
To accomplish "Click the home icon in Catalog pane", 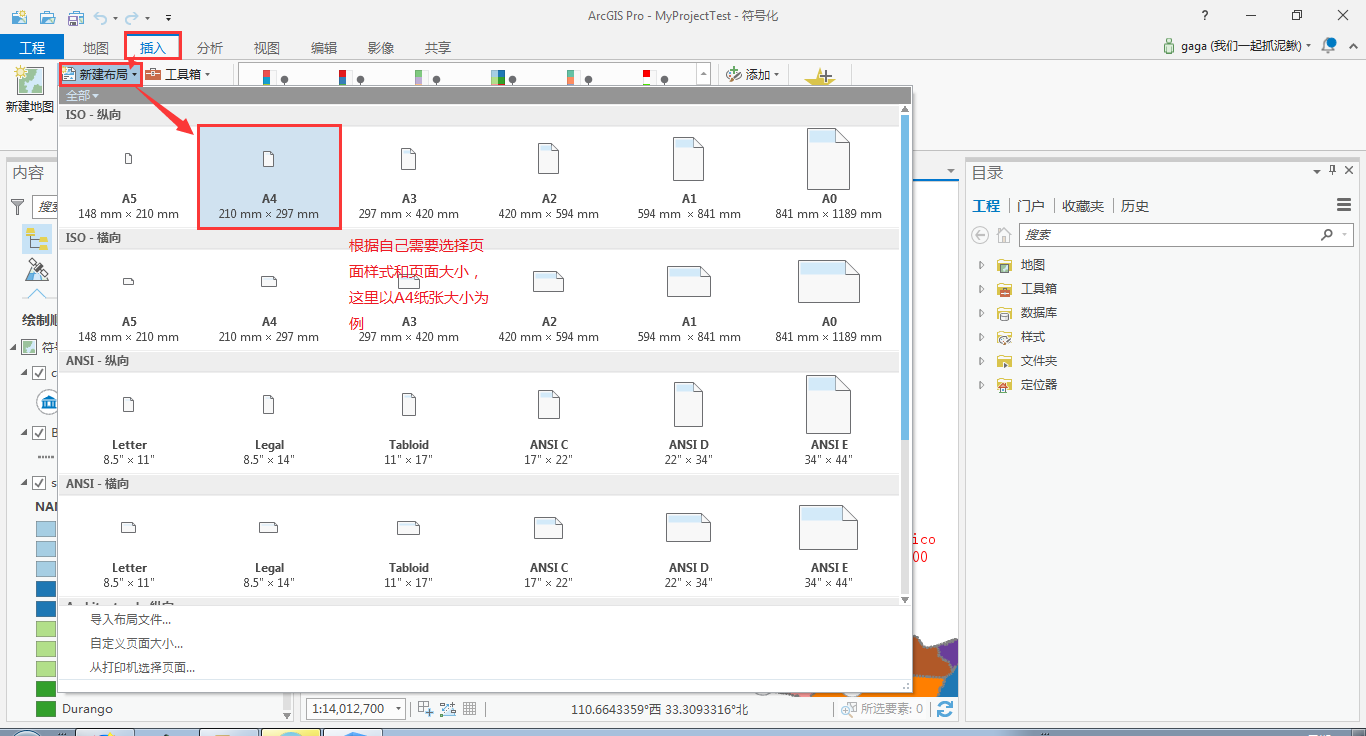I will 1003,235.
